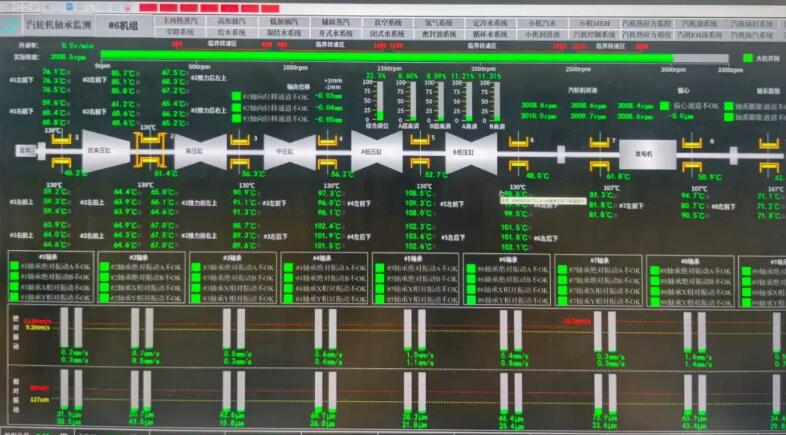The image size is (786, 435).
Task: Click the #1轴向位移通道不OK green indicator
Action: (x=237, y=96)
